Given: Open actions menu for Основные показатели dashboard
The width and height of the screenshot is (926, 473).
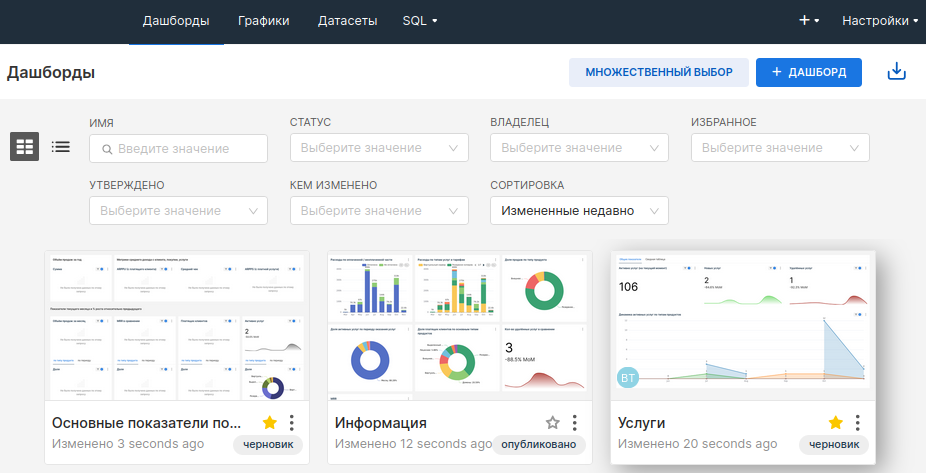Looking at the screenshot, I should pos(292,423).
